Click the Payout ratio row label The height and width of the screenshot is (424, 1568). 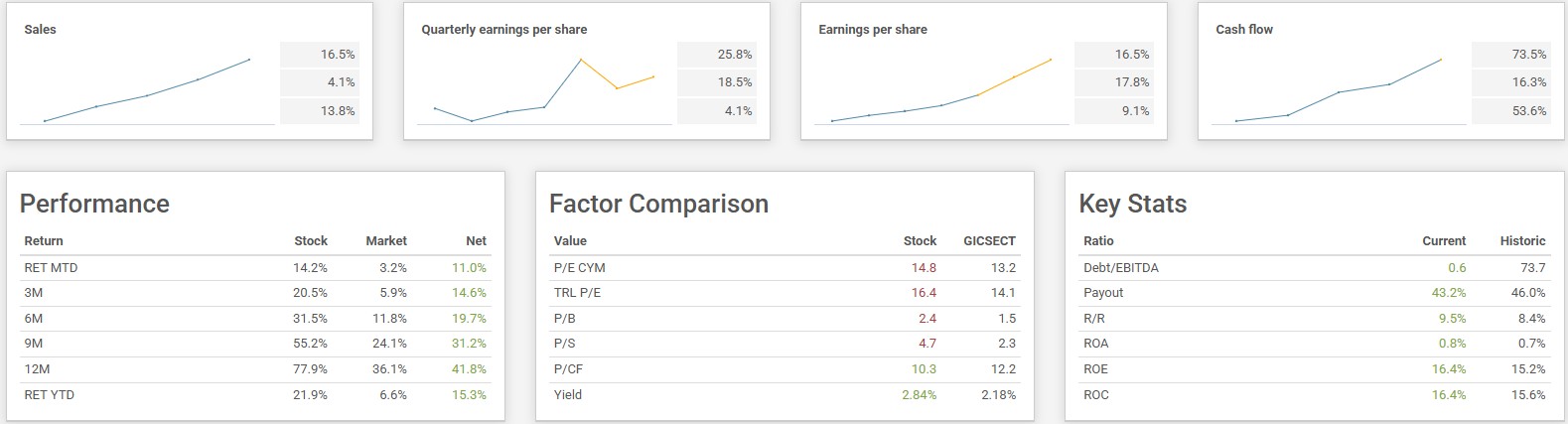click(1103, 293)
